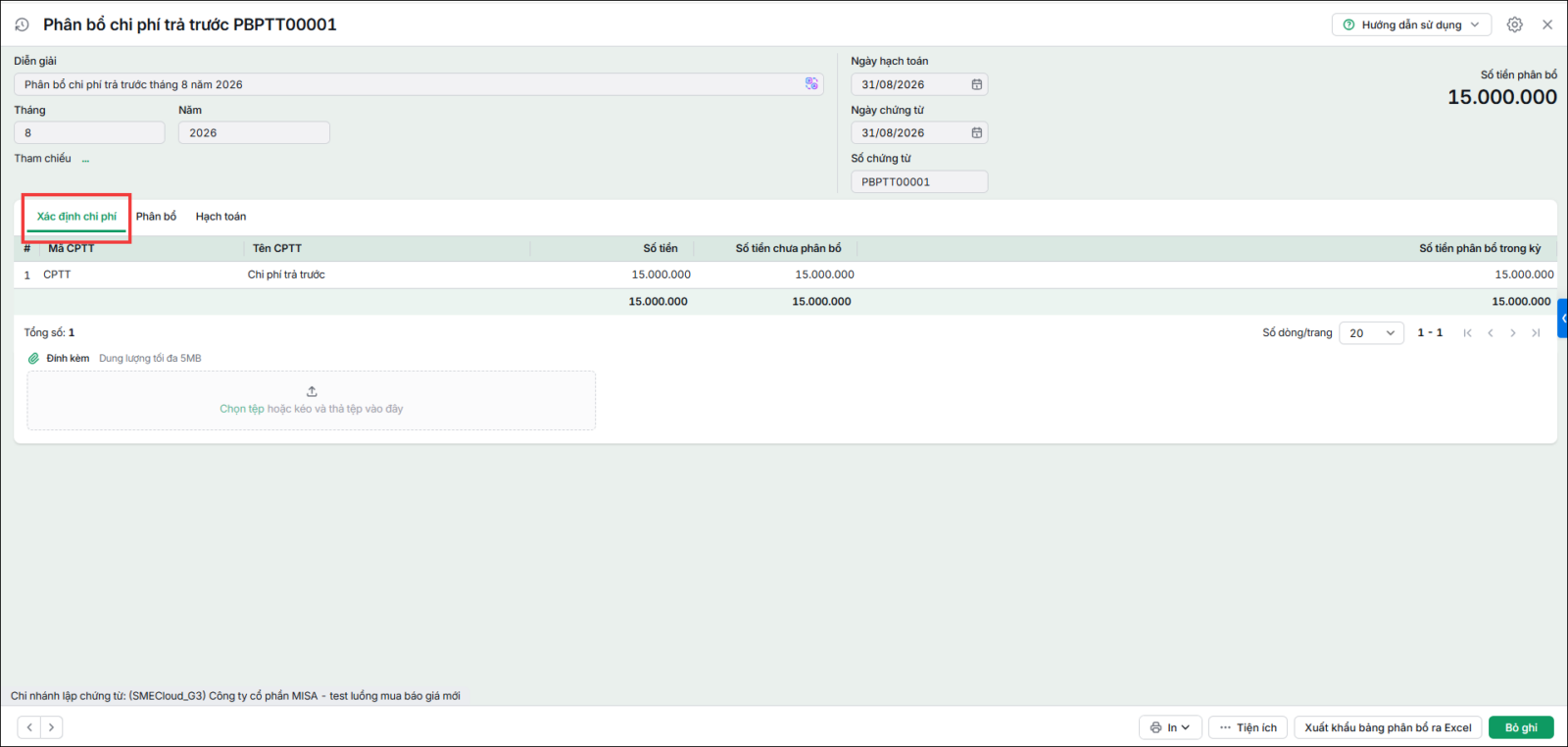Open calendar for Ngày chứng từ

976,132
